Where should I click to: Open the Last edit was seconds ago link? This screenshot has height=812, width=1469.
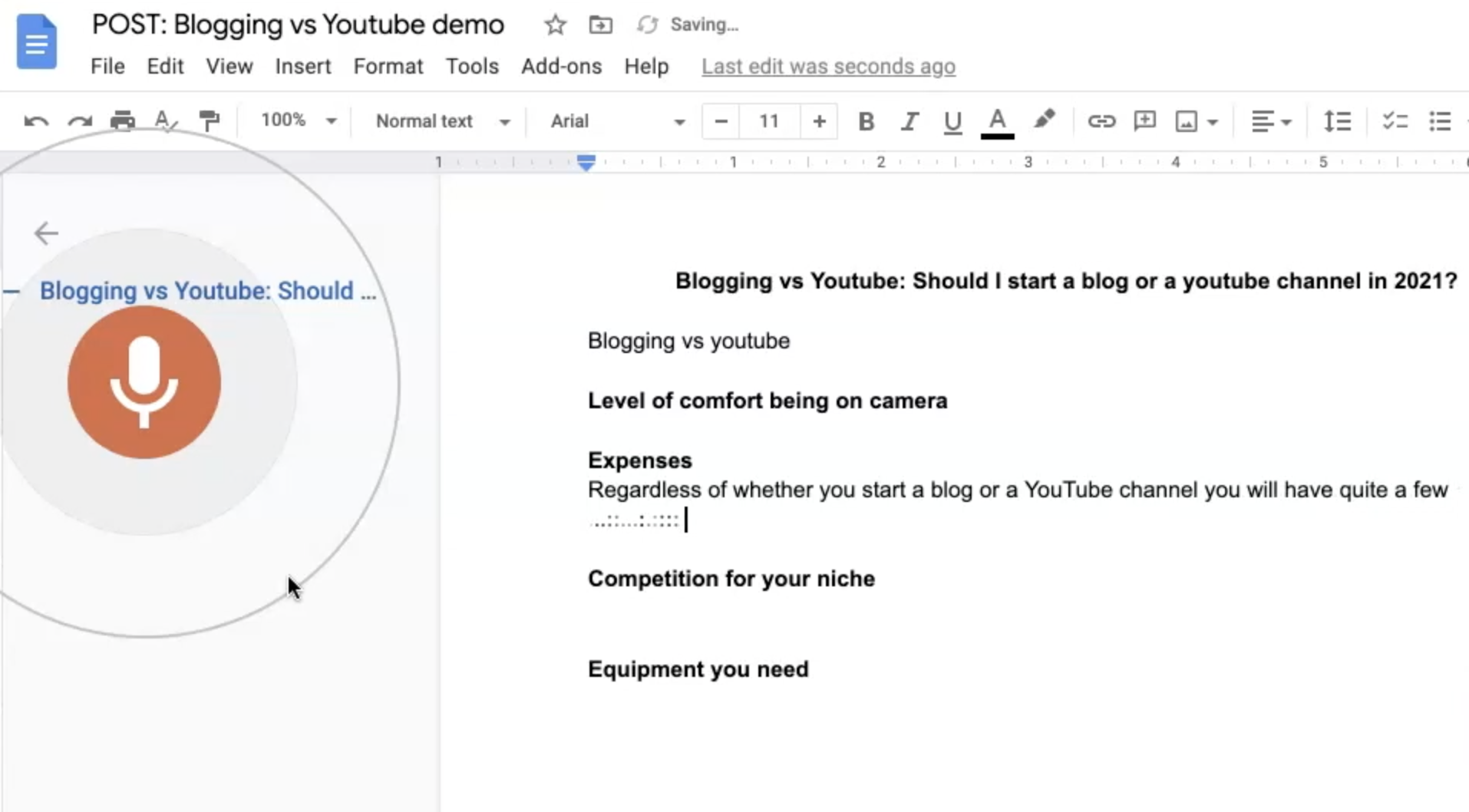tap(828, 67)
